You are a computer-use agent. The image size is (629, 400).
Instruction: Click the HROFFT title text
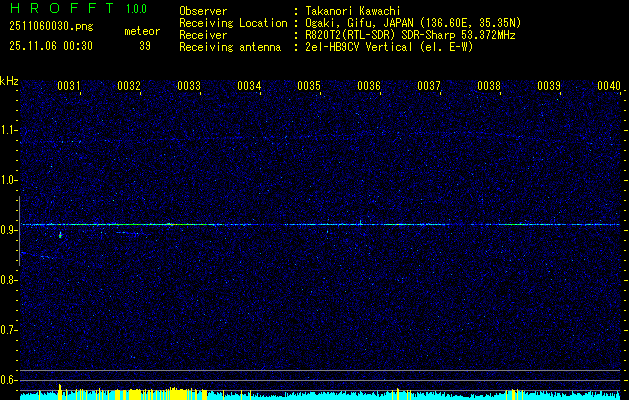(57, 10)
